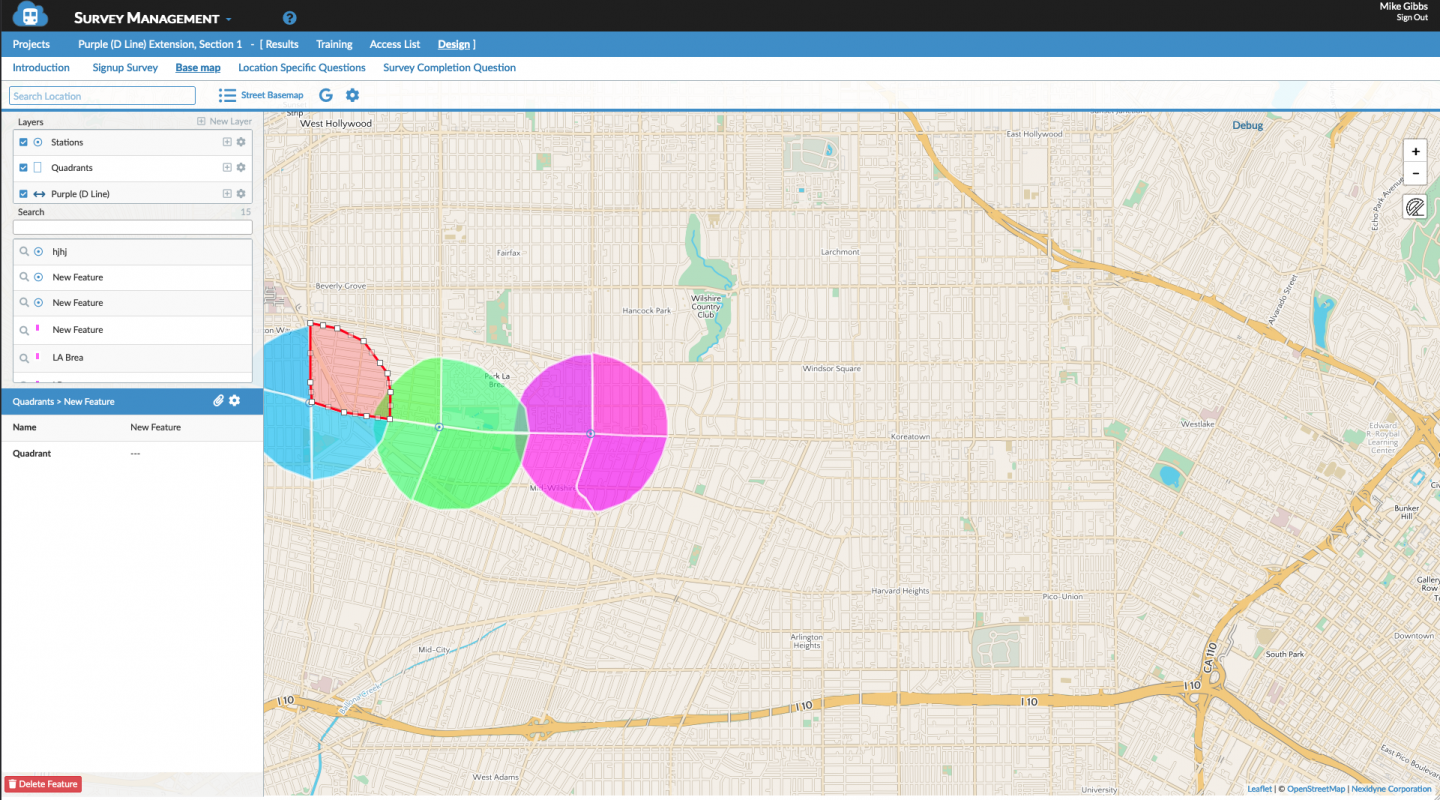
Task: Click the Search Location input field
Action: coord(102,96)
